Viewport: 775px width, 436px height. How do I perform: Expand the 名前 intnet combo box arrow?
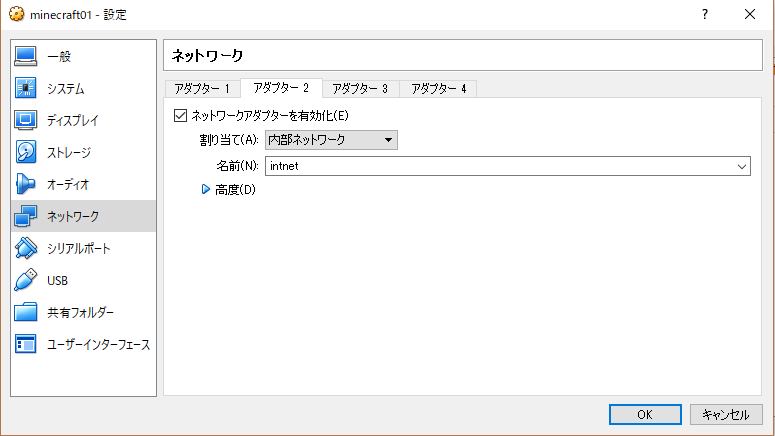point(741,167)
